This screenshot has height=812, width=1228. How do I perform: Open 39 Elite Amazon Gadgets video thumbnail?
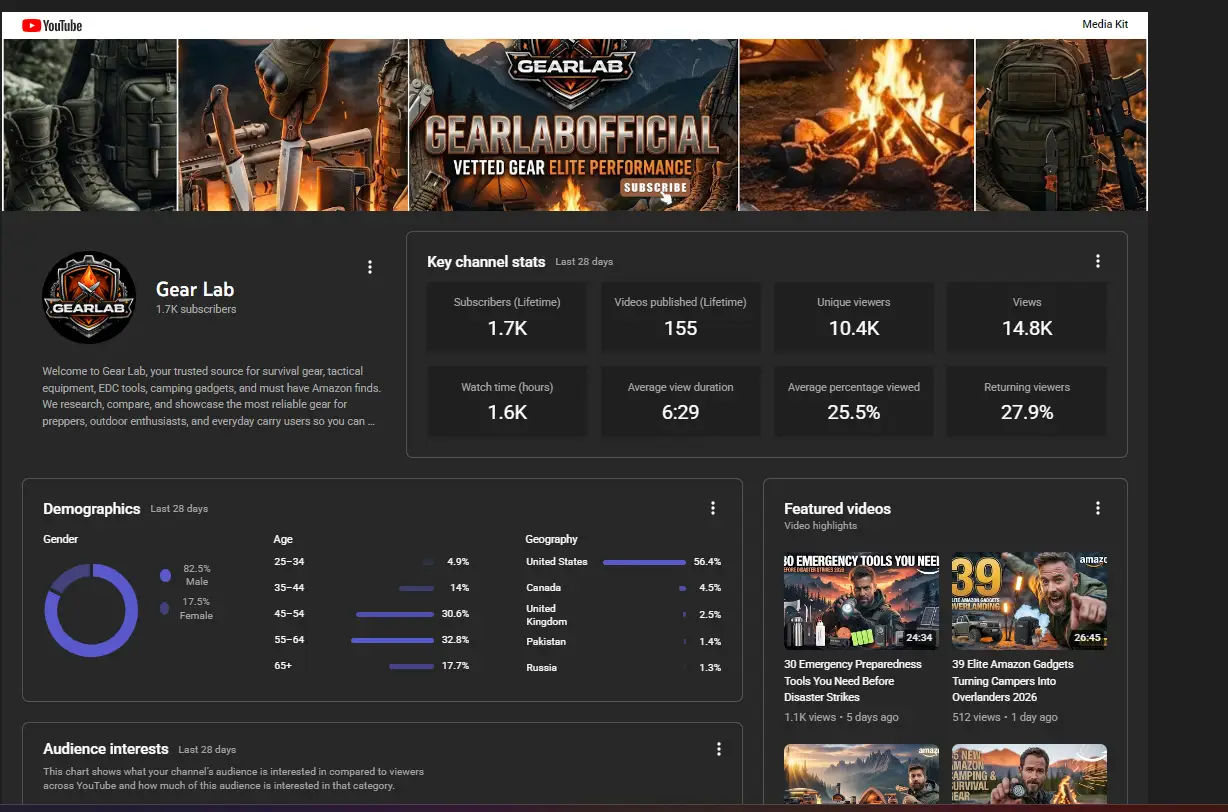(1029, 600)
